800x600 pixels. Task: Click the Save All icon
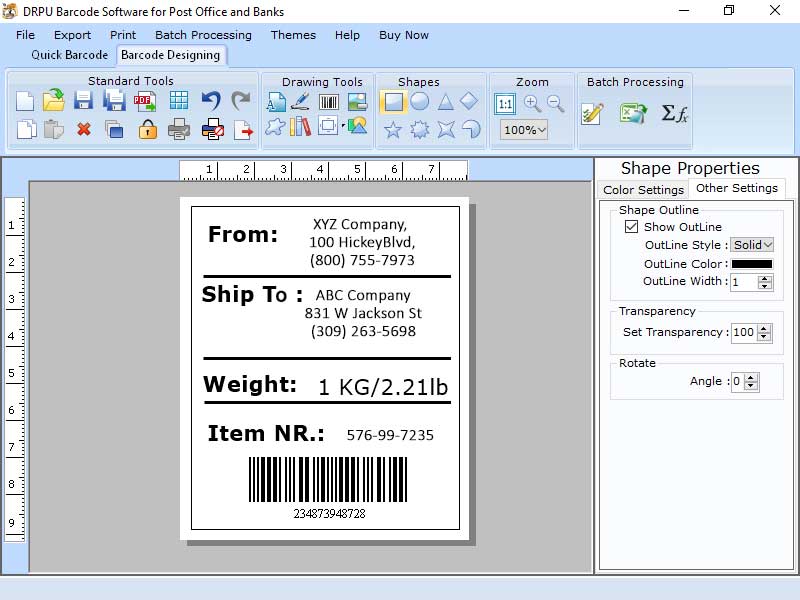click(x=114, y=101)
